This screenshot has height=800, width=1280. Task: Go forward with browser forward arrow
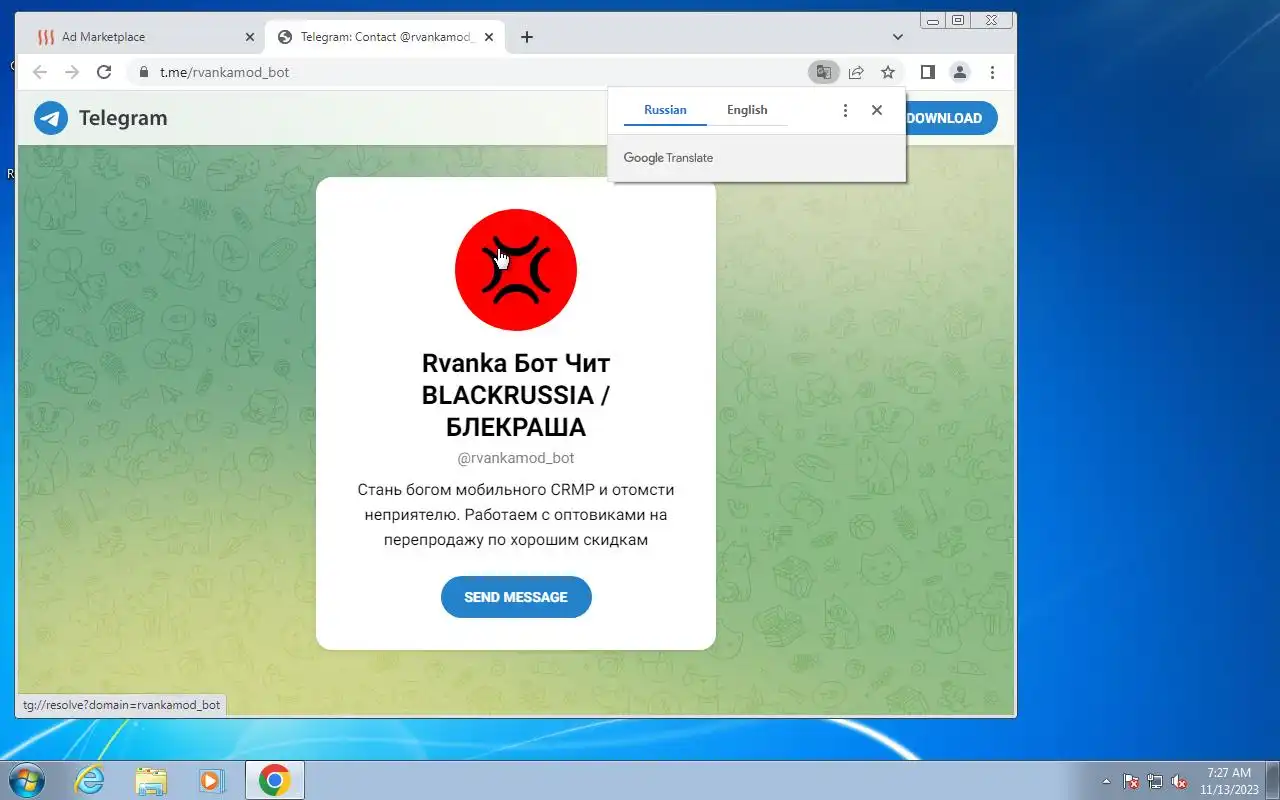tap(72, 72)
